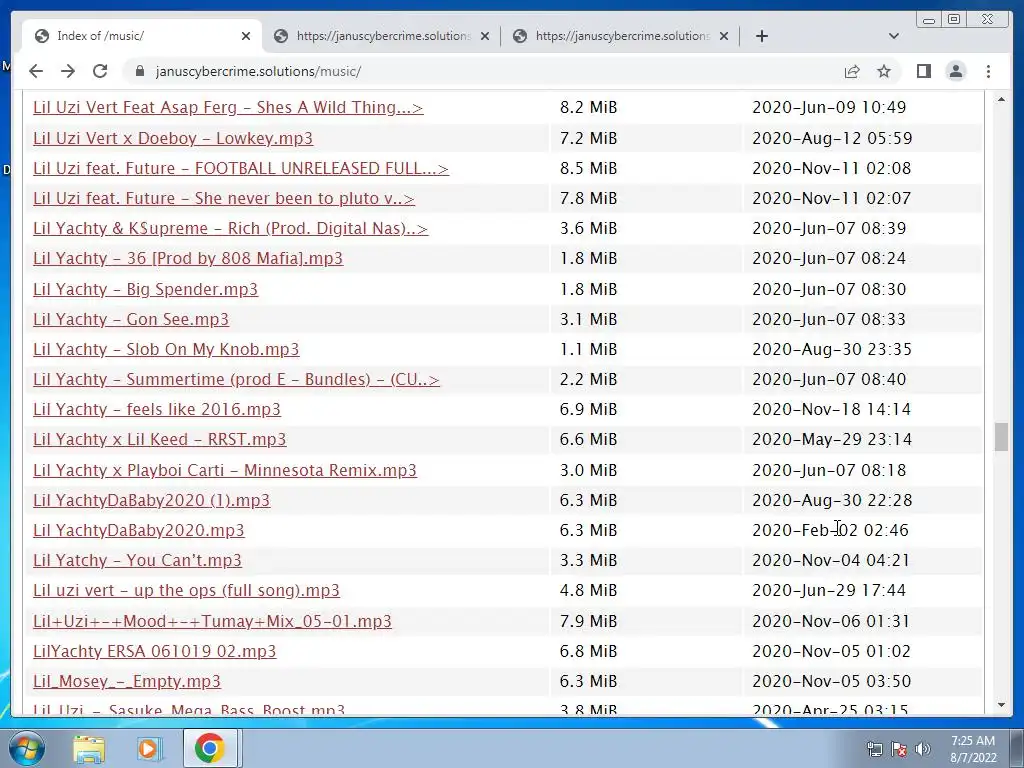Viewport: 1024px width, 768px height.
Task: Click the date 2020-Nov-18 14:14
Action: coord(831,409)
